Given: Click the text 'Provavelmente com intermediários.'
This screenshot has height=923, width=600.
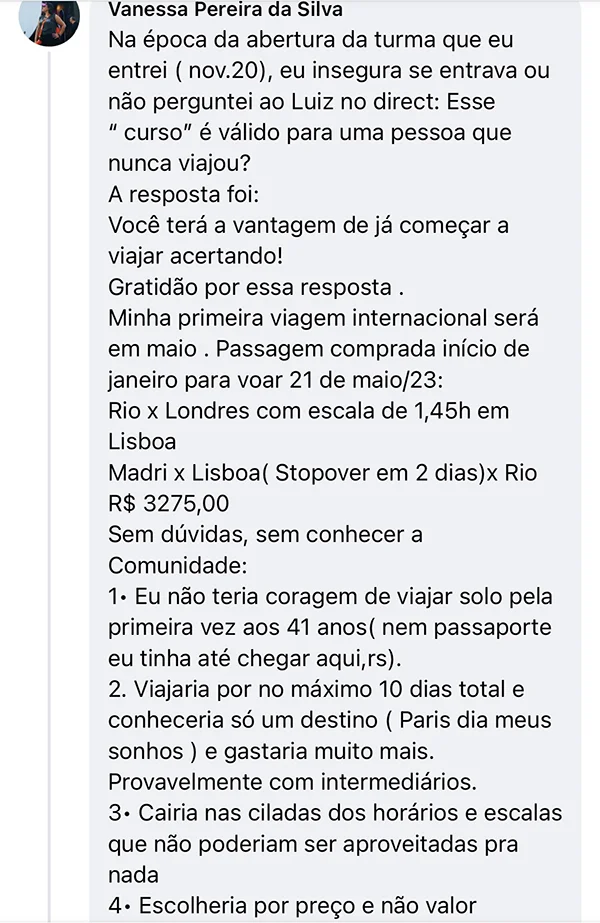Looking at the screenshot, I should [293, 782].
